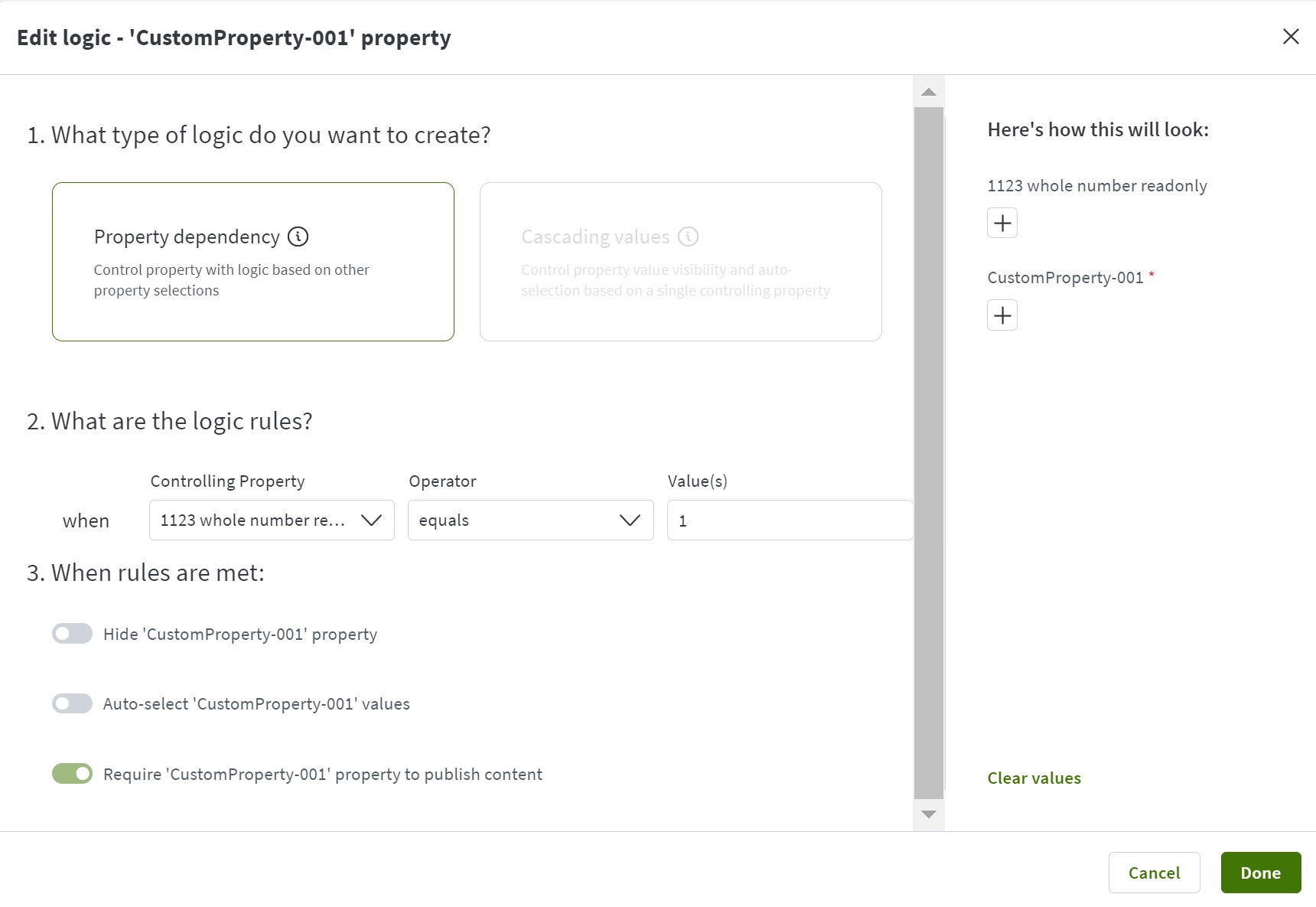Click the Clear values link

1034,778
